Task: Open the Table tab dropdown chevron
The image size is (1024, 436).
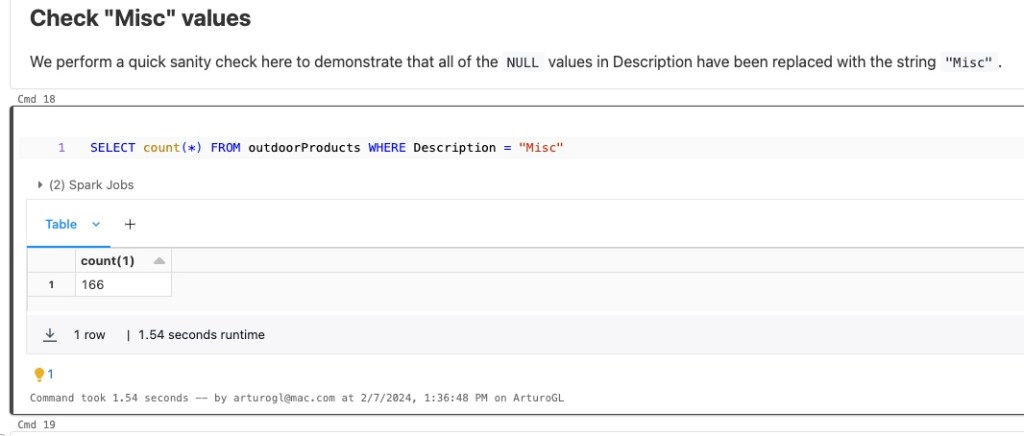Action: [96, 225]
